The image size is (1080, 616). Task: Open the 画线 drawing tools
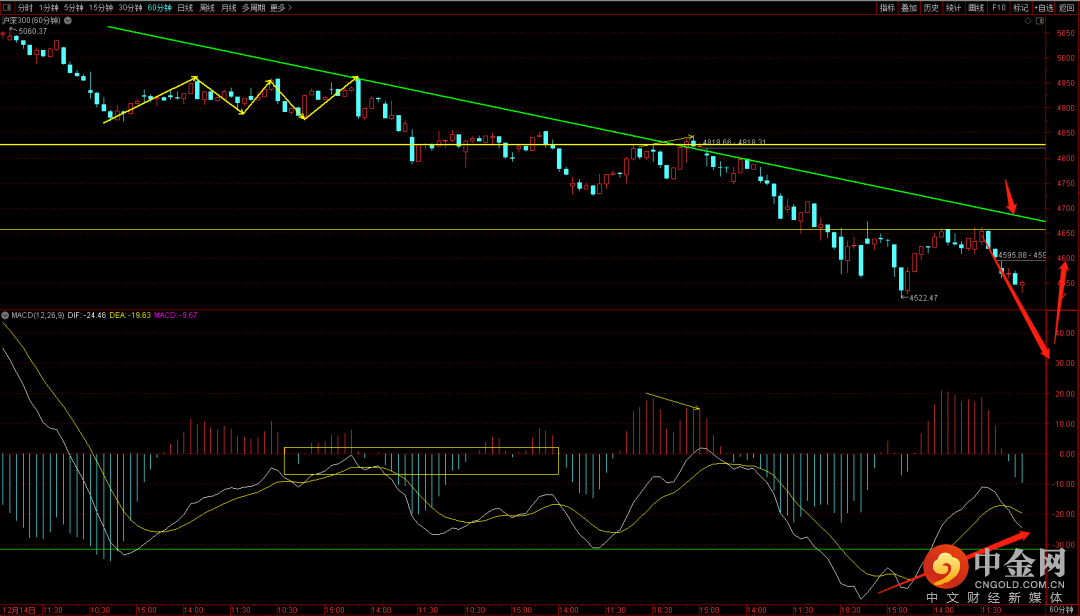(x=975, y=7)
